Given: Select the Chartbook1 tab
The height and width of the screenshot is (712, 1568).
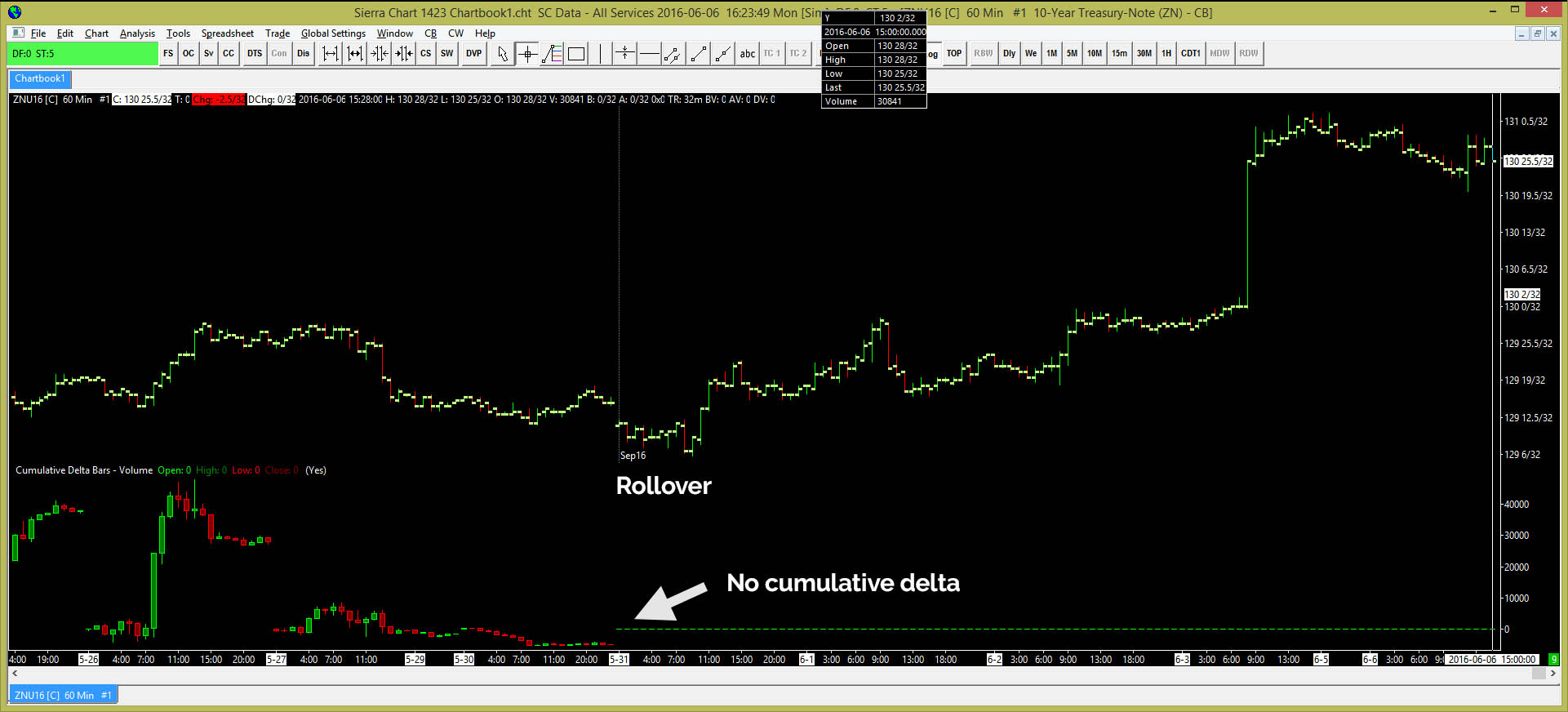Looking at the screenshot, I should pyautogui.click(x=40, y=79).
